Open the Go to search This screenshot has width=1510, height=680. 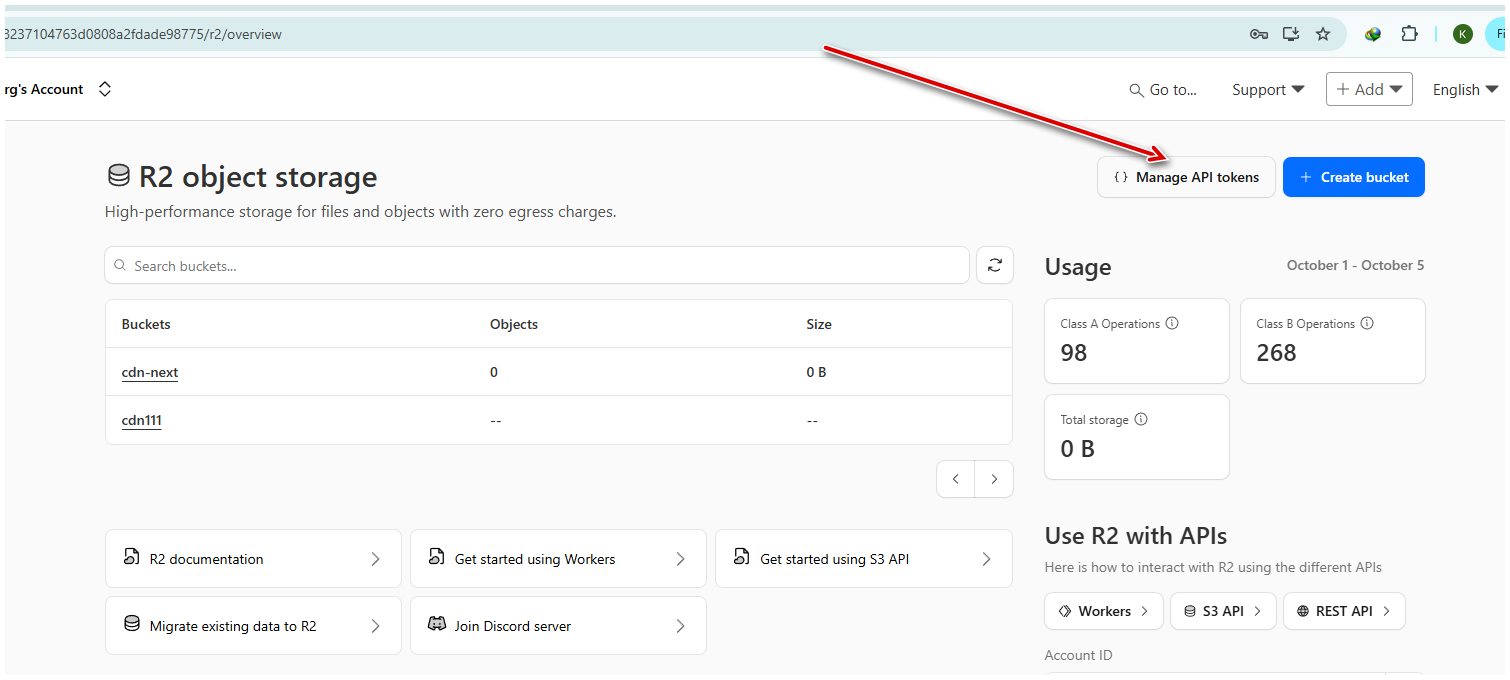pyautogui.click(x=1163, y=89)
